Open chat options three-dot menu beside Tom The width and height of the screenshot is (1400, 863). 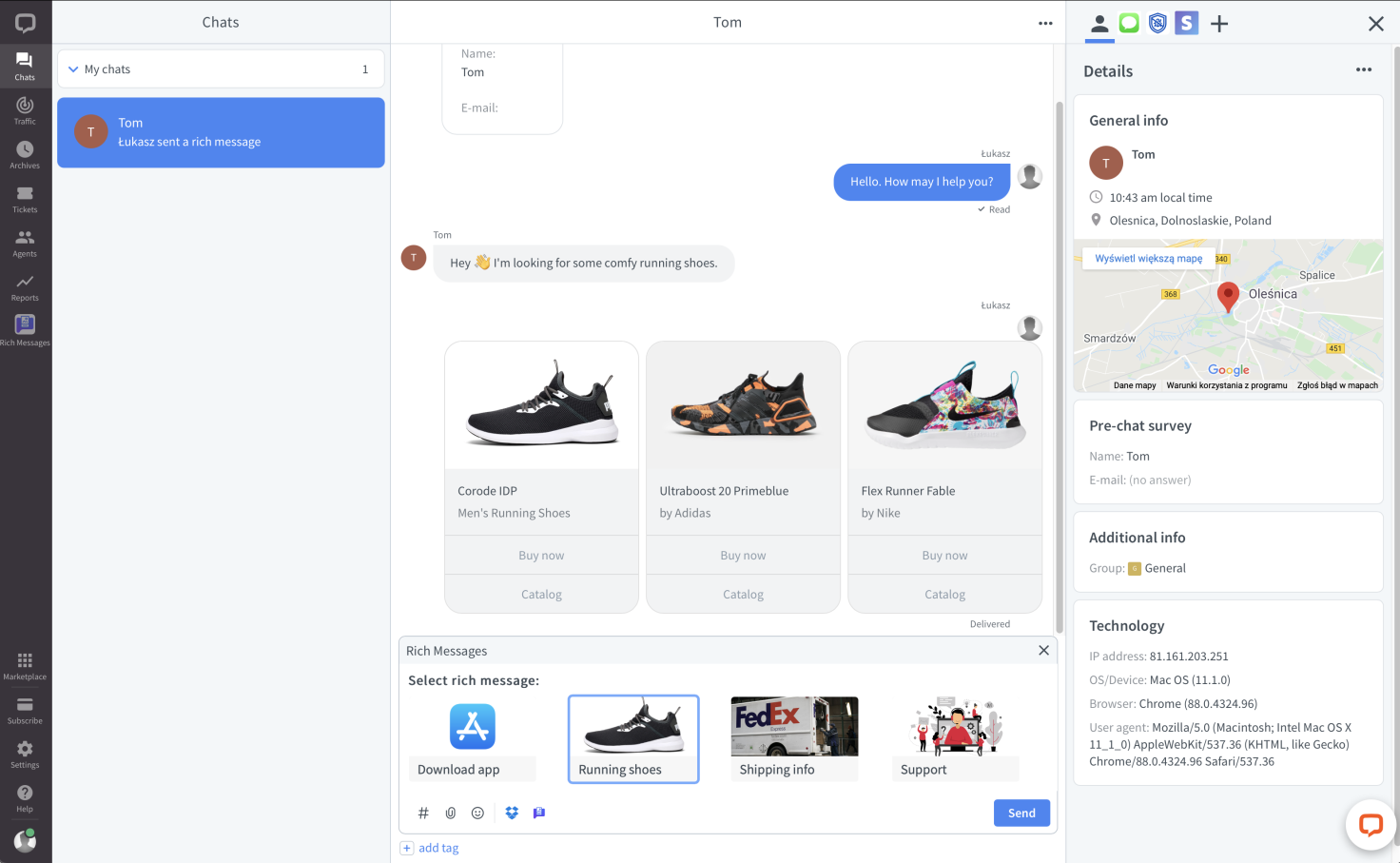click(1045, 23)
